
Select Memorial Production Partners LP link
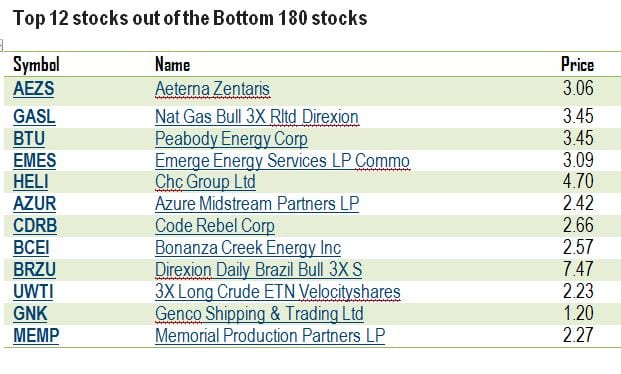click(270, 336)
